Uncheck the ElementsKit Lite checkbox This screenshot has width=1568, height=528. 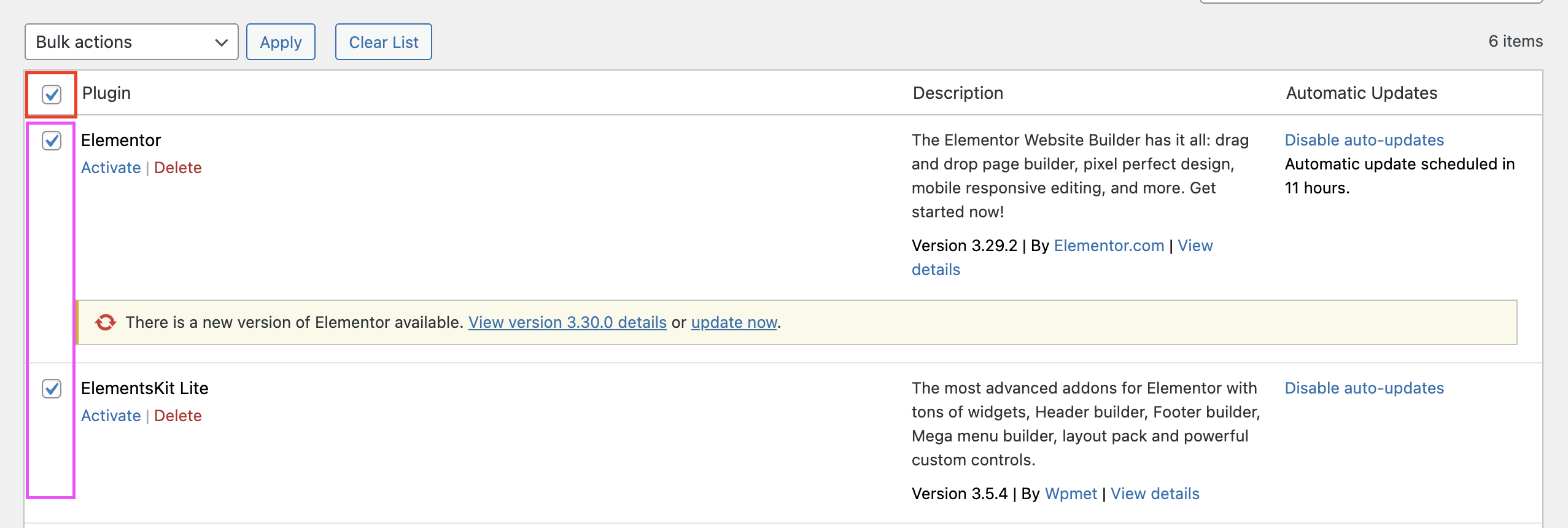tap(52, 389)
